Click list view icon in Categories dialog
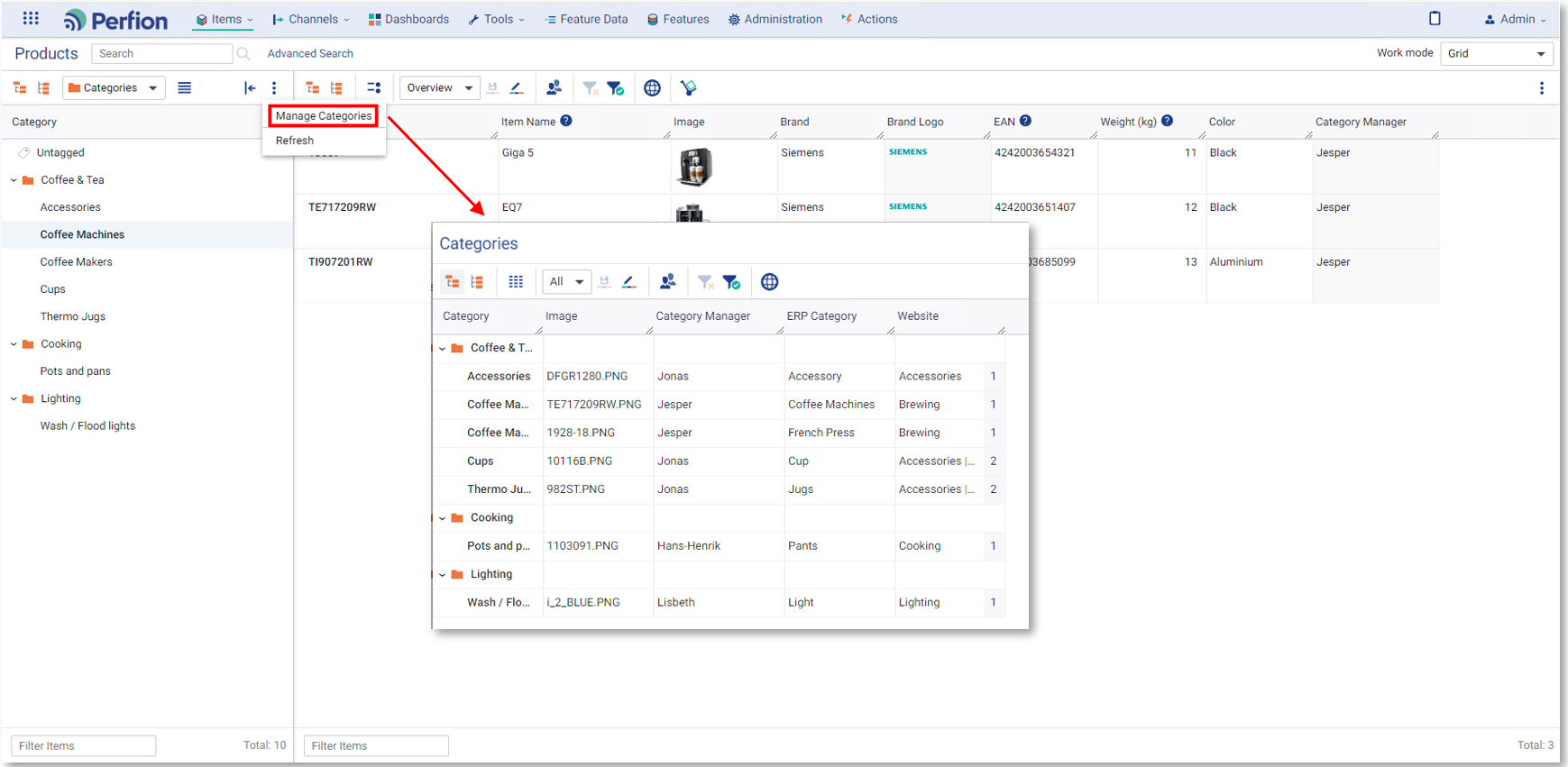The image size is (1568, 767). [477, 282]
